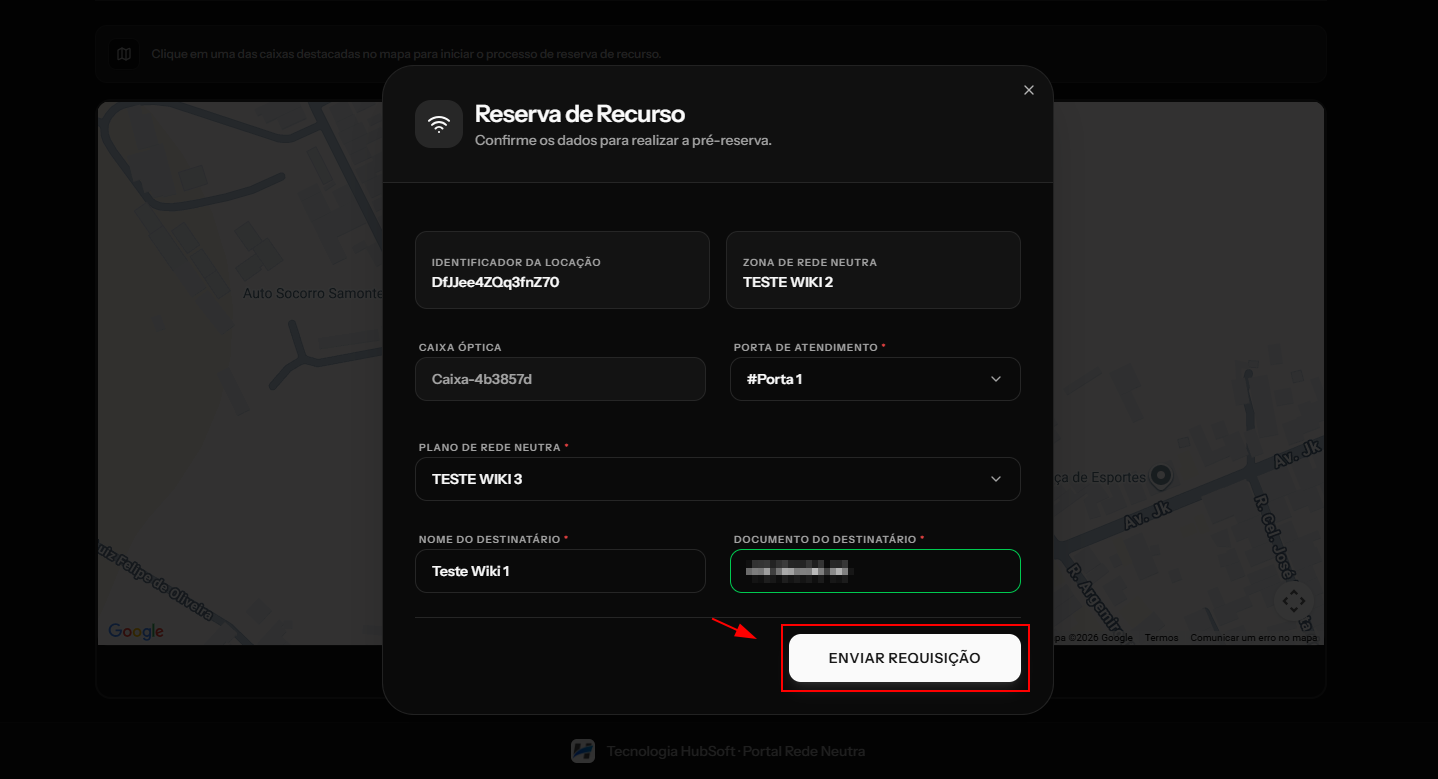Click the Enviar Requisição button
Image resolution: width=1438 pixels, height=779 pixels.
[905, 658]
